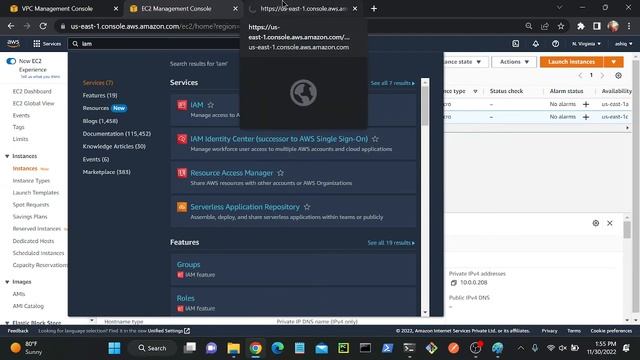Screen dimensions: 640x360
Task: Filter results by Features (19)
Action: 100,96
